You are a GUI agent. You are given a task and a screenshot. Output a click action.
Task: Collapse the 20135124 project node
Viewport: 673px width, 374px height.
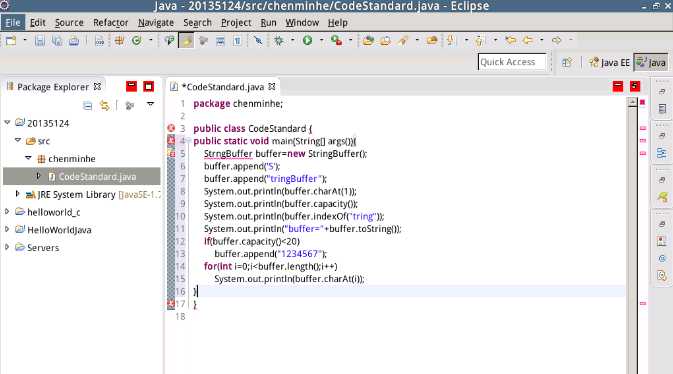click(7, 123)
